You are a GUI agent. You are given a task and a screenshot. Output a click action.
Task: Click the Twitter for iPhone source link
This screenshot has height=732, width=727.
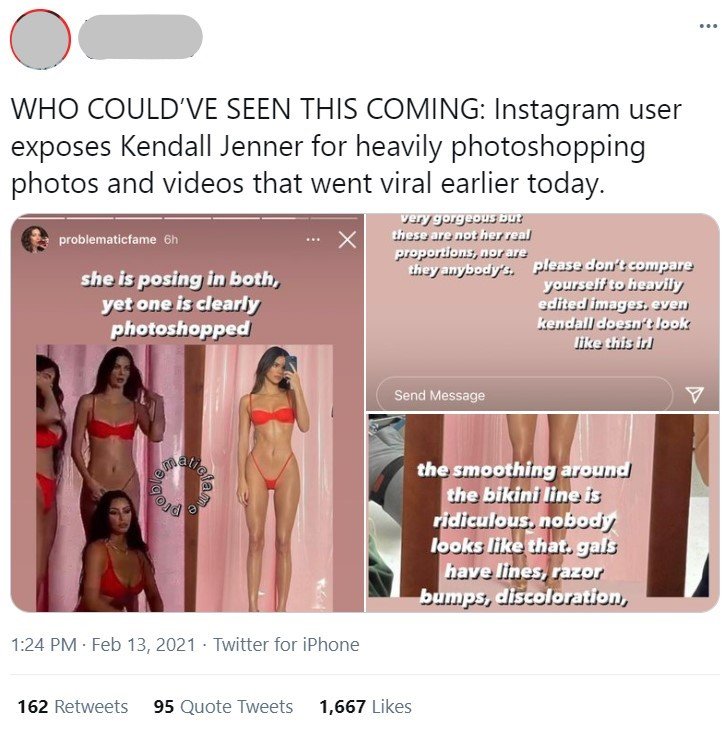tap(286, 644)
